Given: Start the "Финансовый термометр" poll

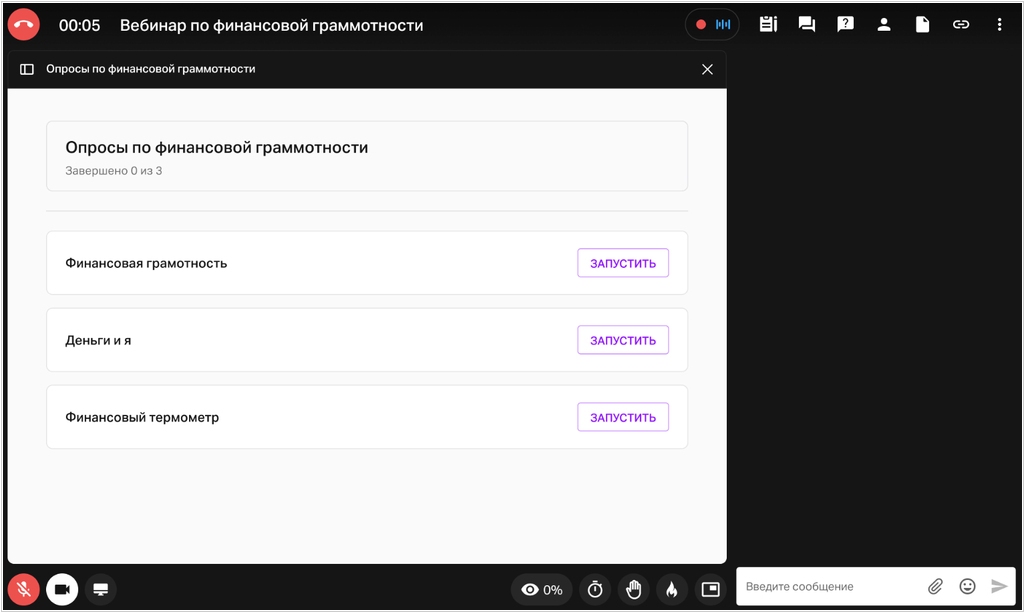Looking at the screenshot, I should click(x=622, y=417).
